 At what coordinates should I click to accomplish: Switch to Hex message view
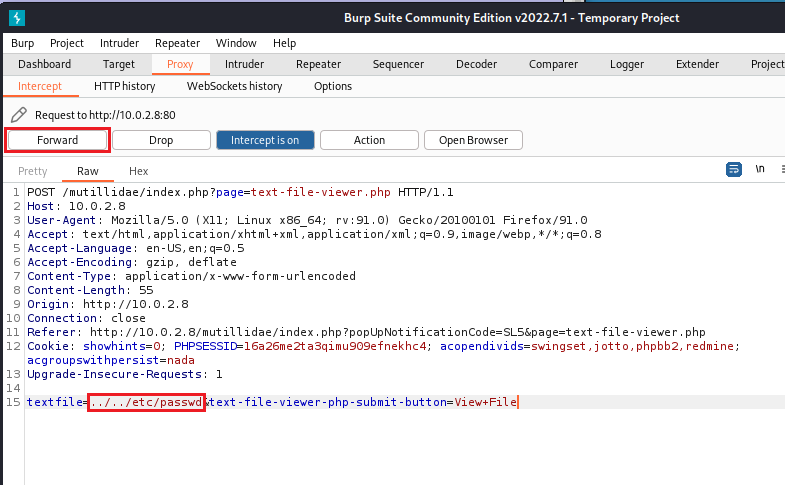139,171
